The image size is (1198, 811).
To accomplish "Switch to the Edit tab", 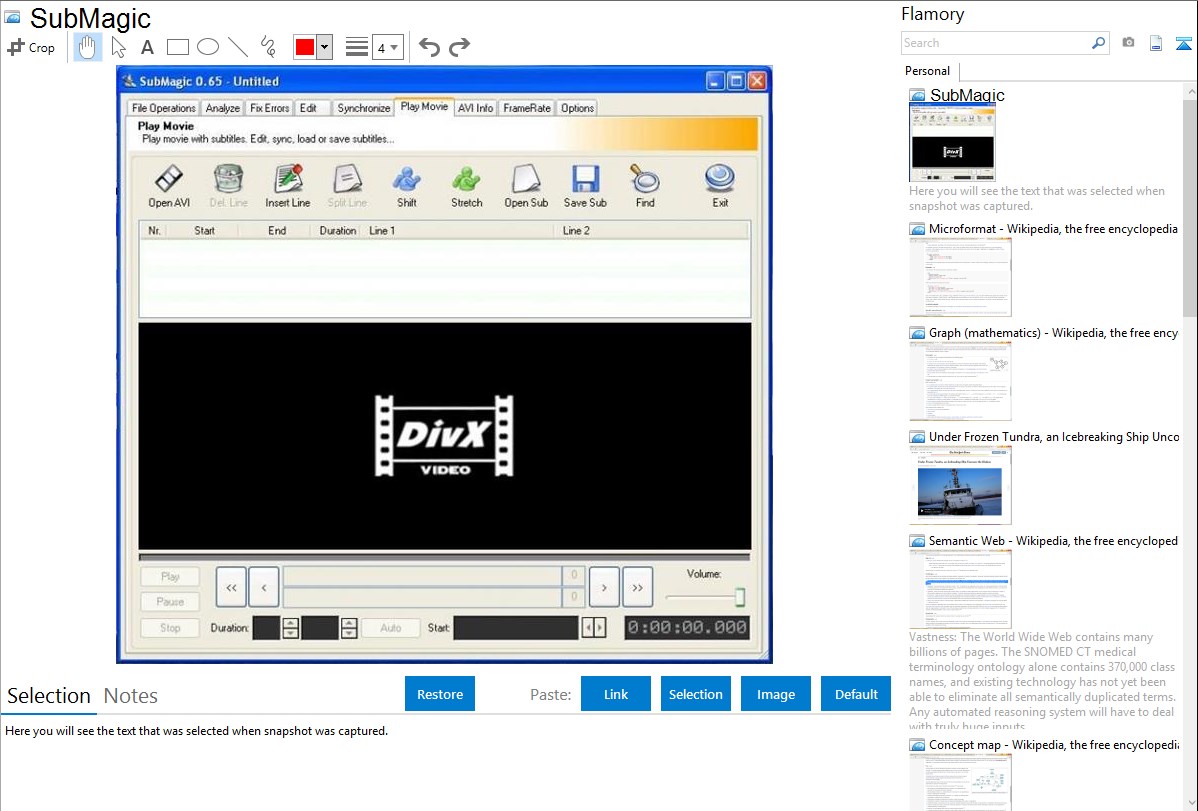I will (309, 109).
